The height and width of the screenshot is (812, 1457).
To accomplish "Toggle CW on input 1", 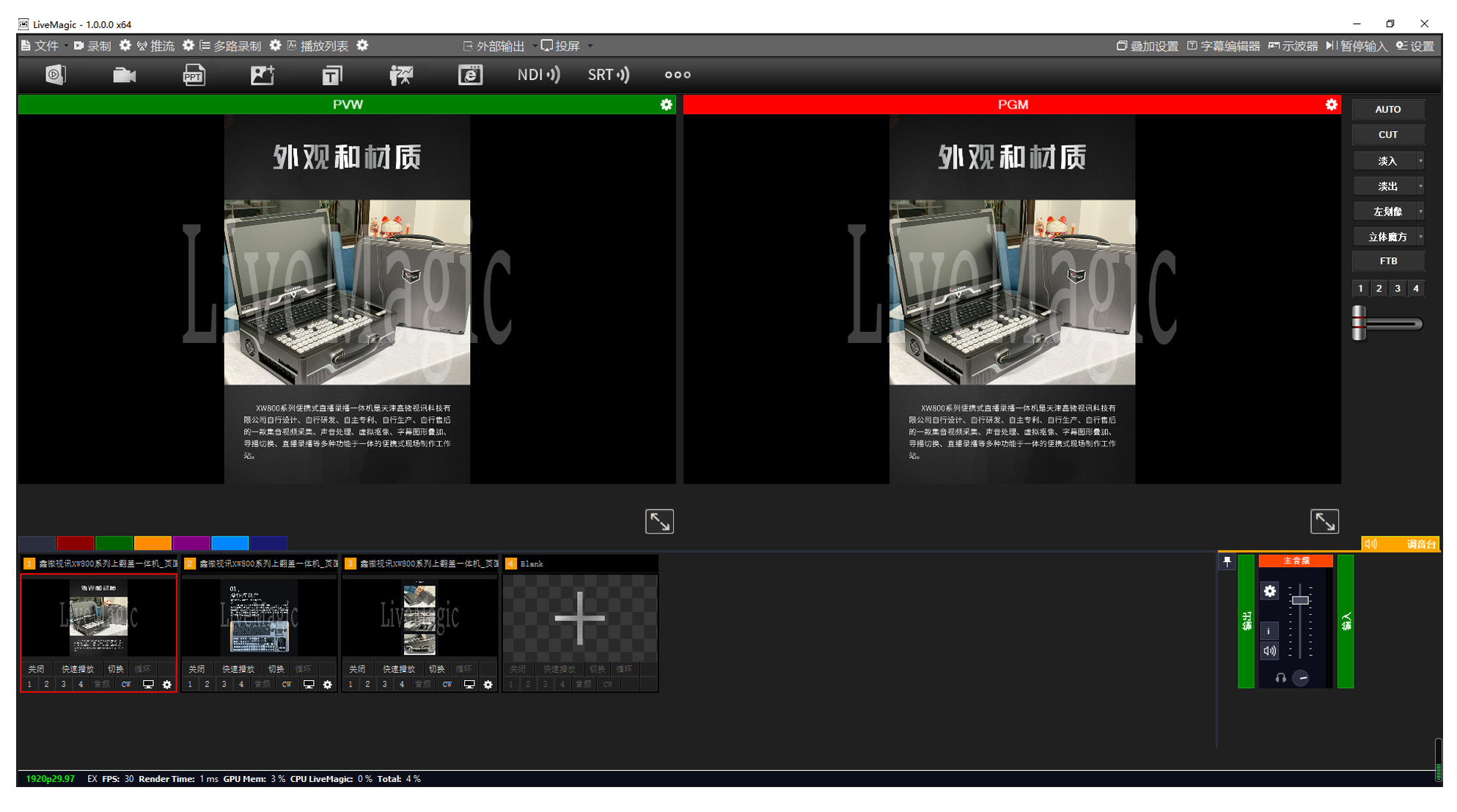I will (x=126, y=684).
